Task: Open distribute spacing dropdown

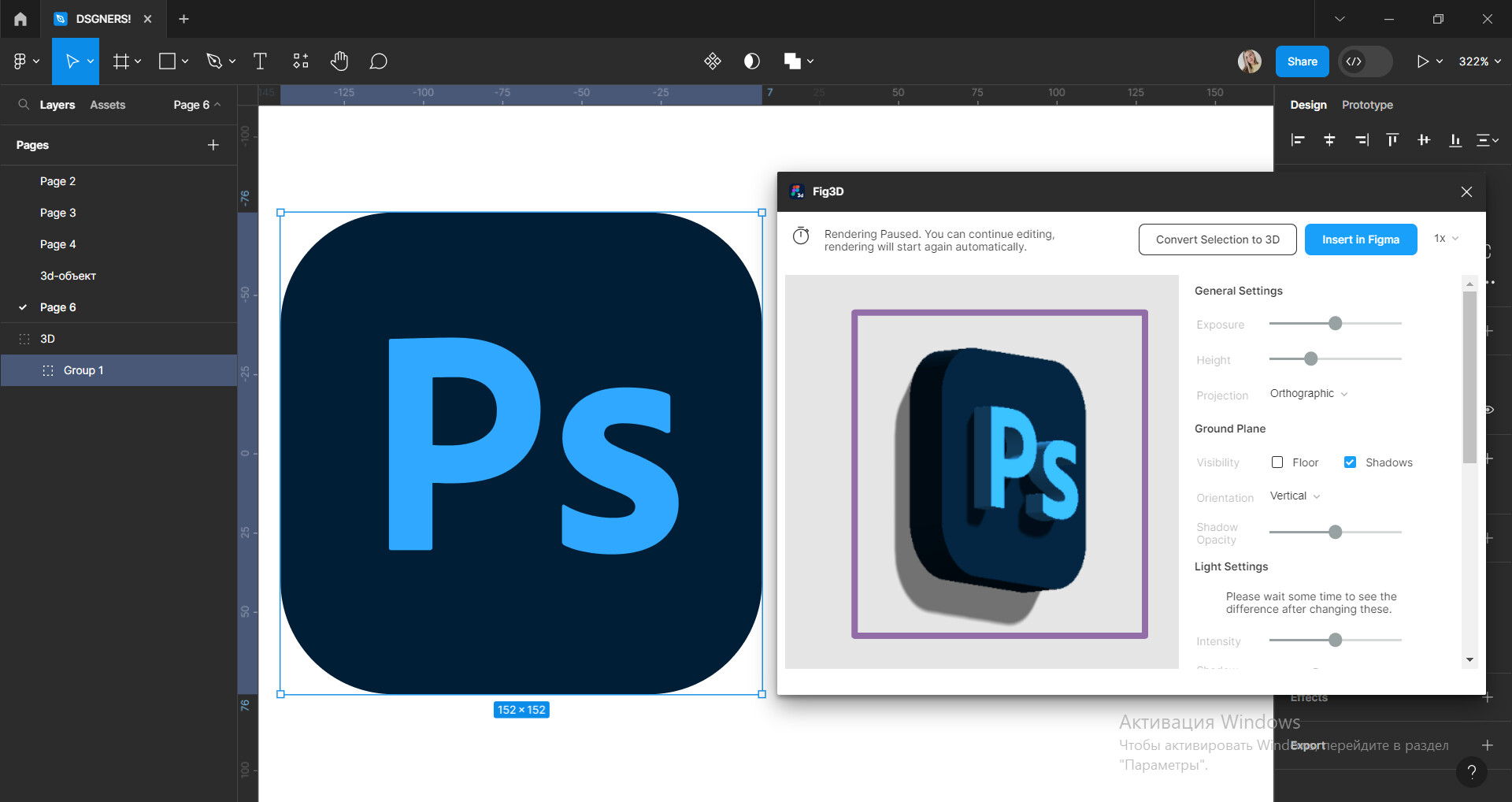Action: [x=1488, y=140]
